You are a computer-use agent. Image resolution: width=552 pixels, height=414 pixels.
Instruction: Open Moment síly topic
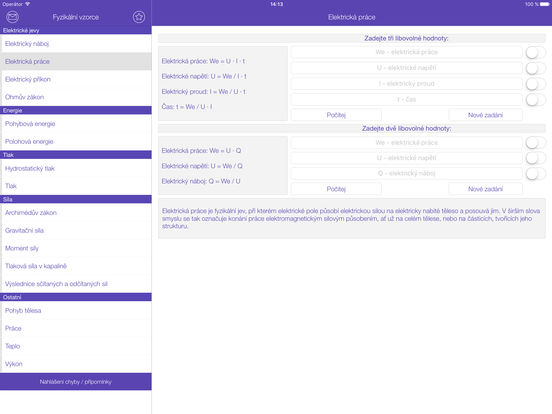tap(76, 248)
